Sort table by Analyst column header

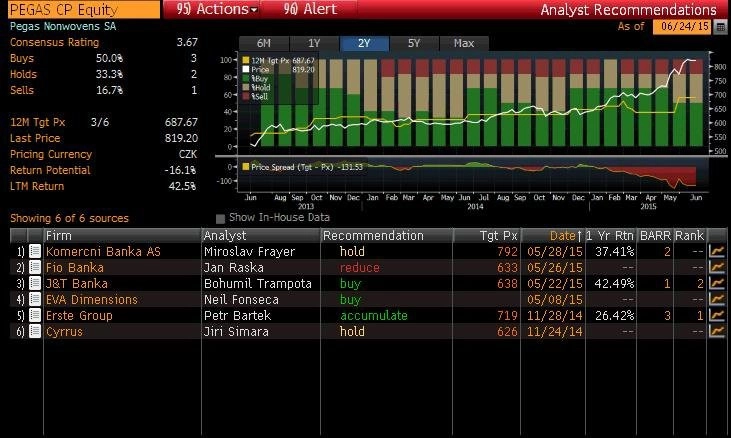coord(261,235)
